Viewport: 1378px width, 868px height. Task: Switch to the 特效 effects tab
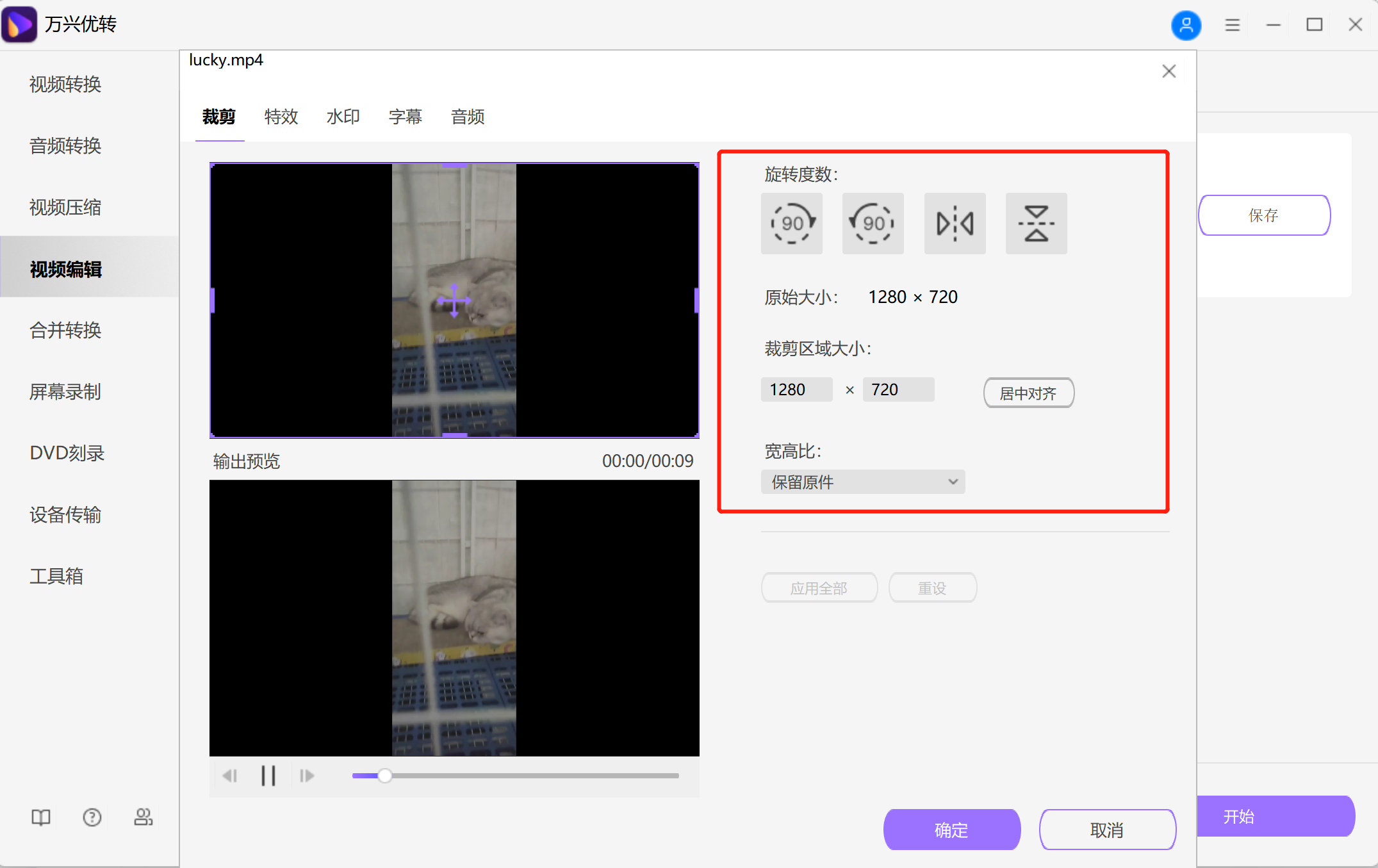[x=281, y=117]
